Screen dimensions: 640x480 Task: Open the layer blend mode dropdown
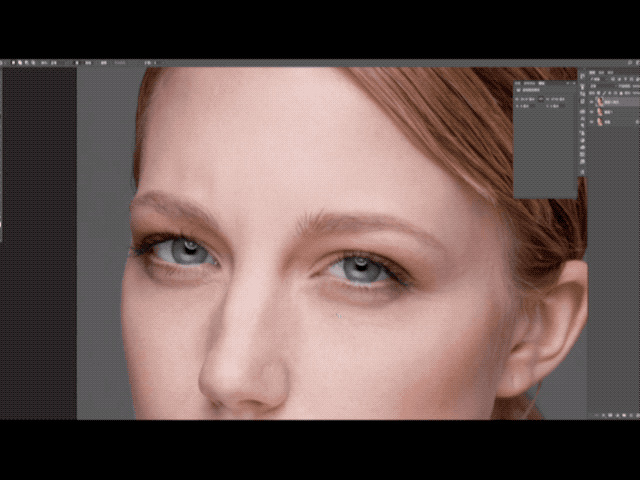[x=603, y=86]
